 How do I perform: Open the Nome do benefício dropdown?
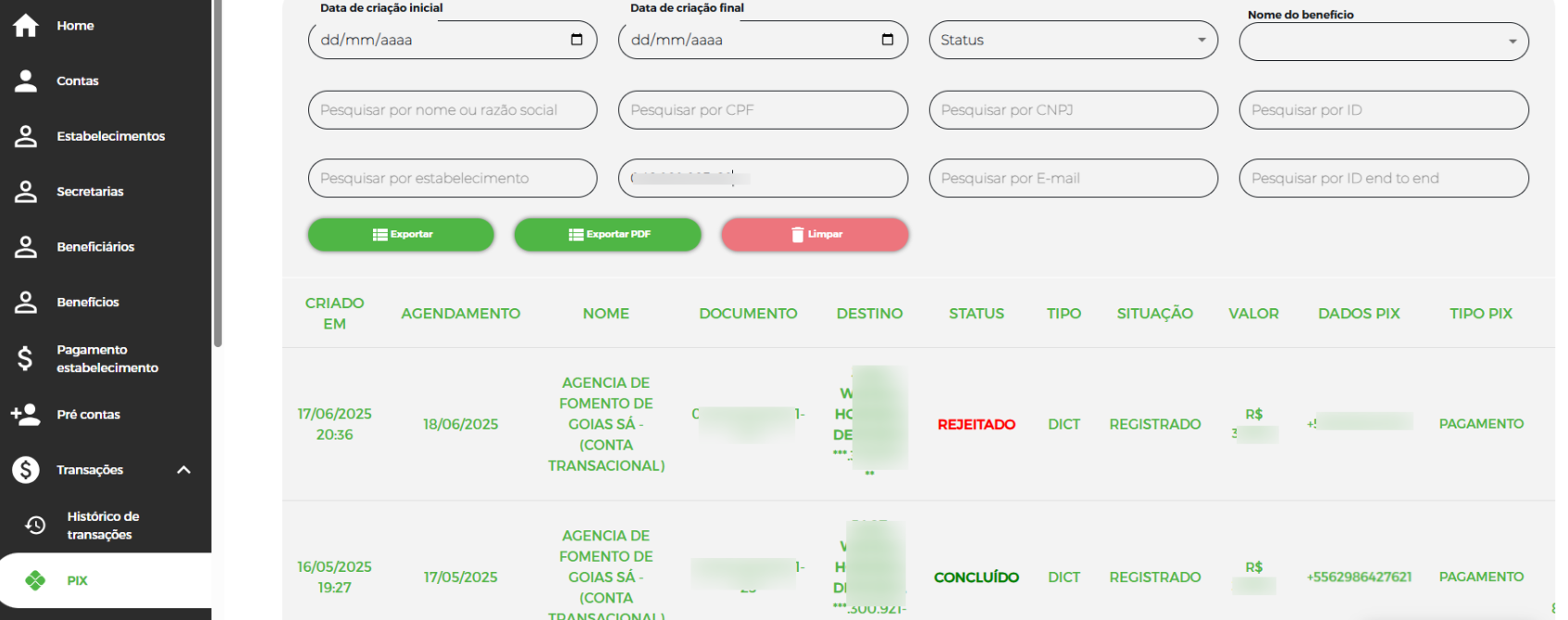coord(1512,42)
